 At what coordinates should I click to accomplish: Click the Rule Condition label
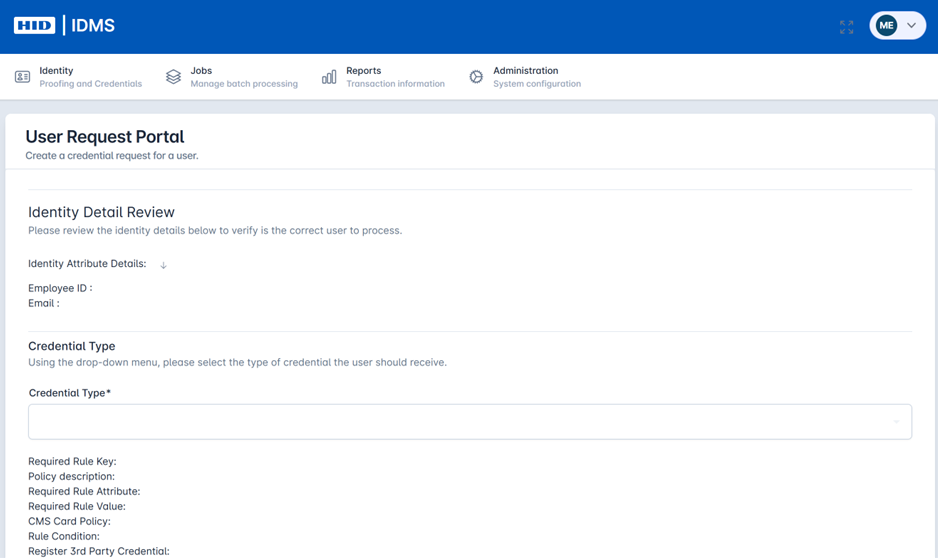(64, 536)
